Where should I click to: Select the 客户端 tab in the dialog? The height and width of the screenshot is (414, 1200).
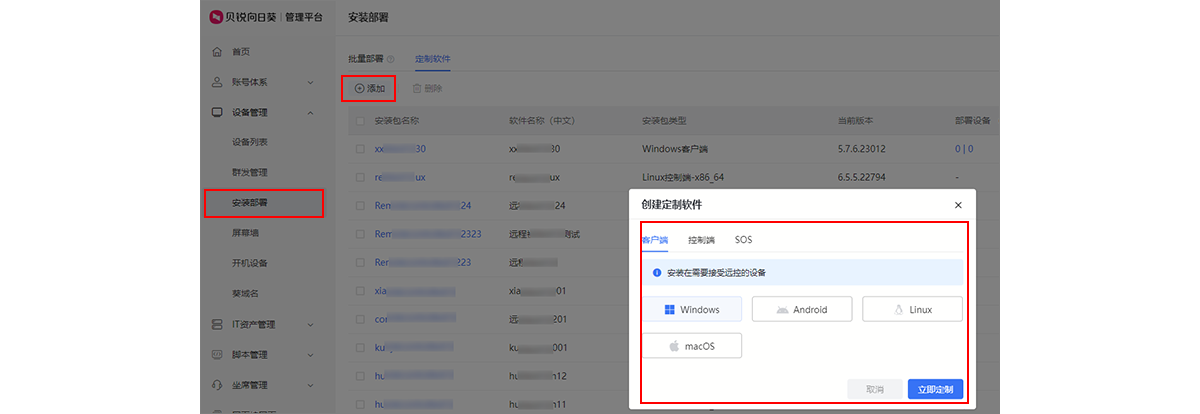click(x=654, y=240)
